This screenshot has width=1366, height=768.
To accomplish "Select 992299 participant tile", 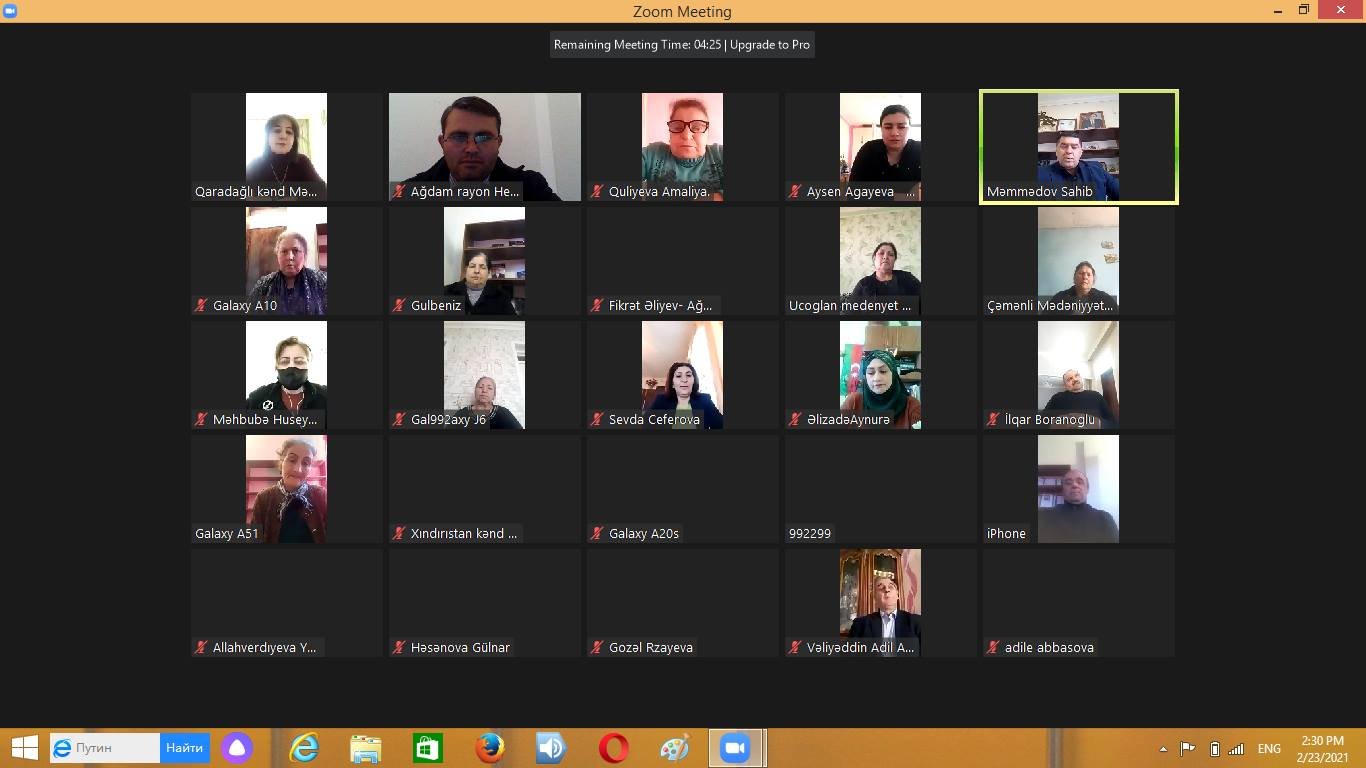I will pos(881,489).
